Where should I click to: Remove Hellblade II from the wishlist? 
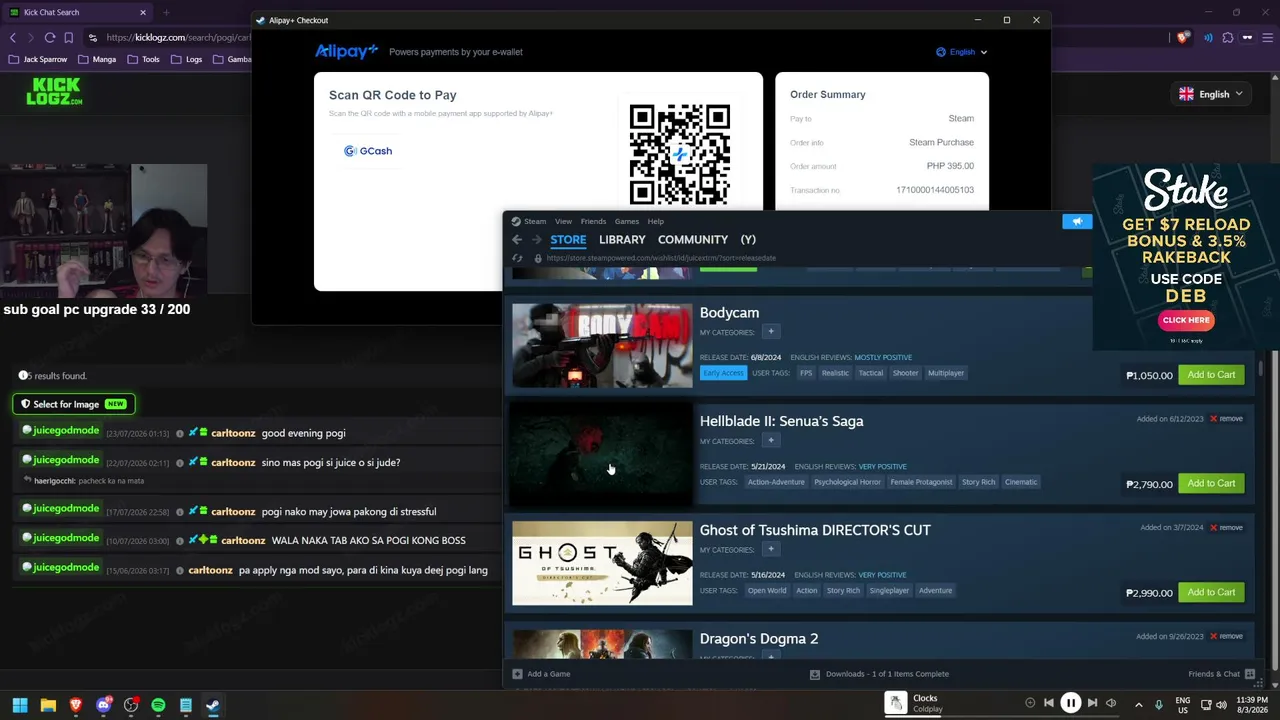pyautogui.click(x=1226, y=419)
